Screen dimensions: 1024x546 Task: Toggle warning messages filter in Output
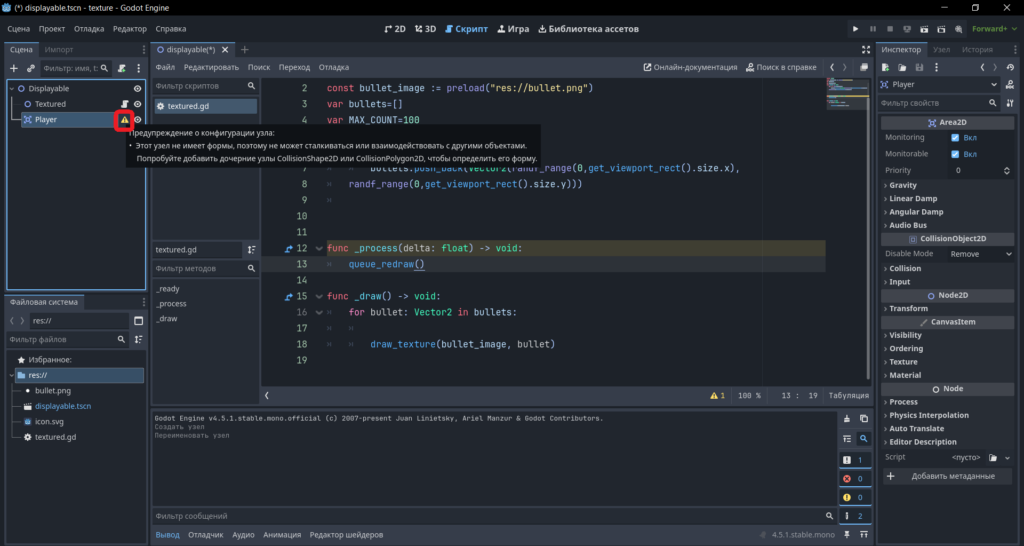click(x=855, y=497)
